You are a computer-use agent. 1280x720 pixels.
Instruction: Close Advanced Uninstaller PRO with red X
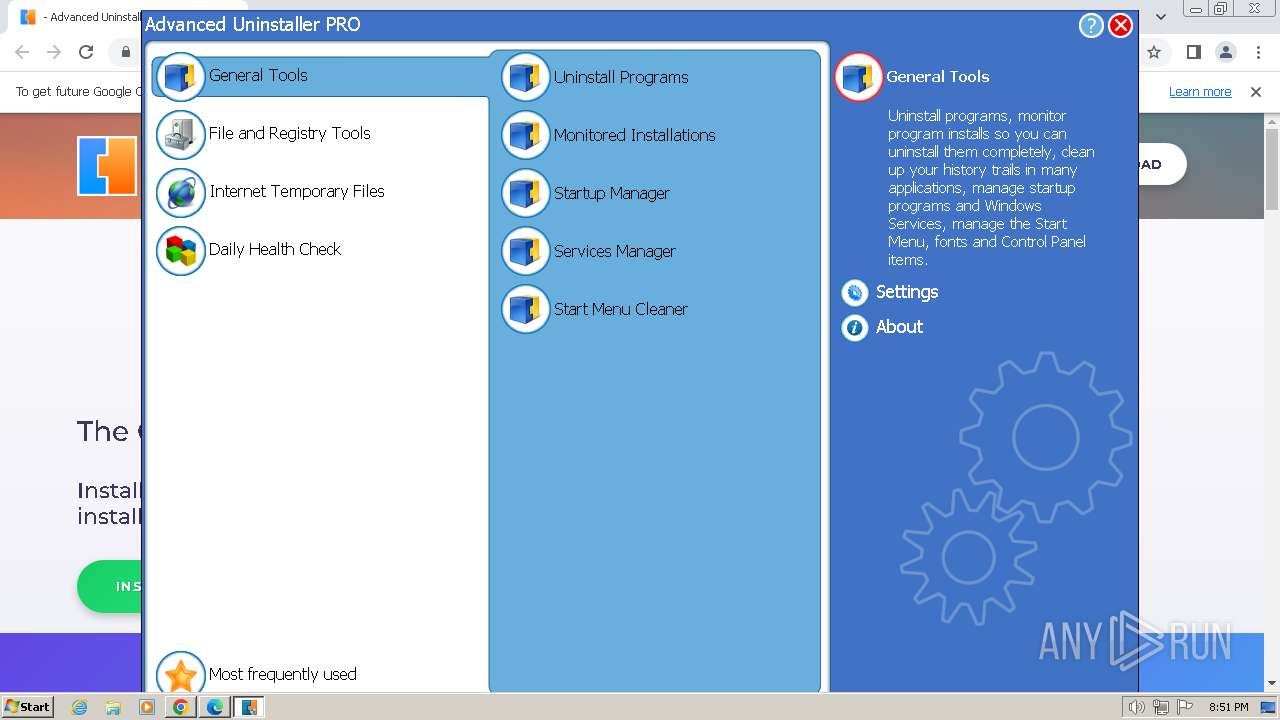pyautogui.click(x=1121, y=25)
